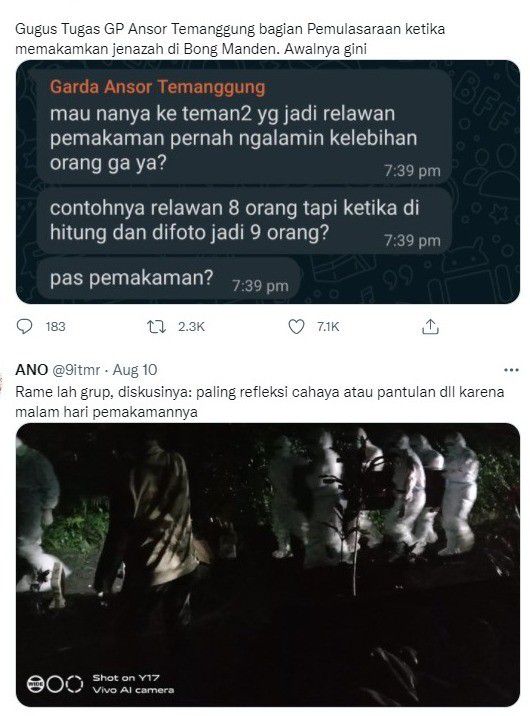The width and height of the screenshot is (530, 716).
Task: Click the Garda Ansor Temanggung sender name
Action: (x=157, y=87)
